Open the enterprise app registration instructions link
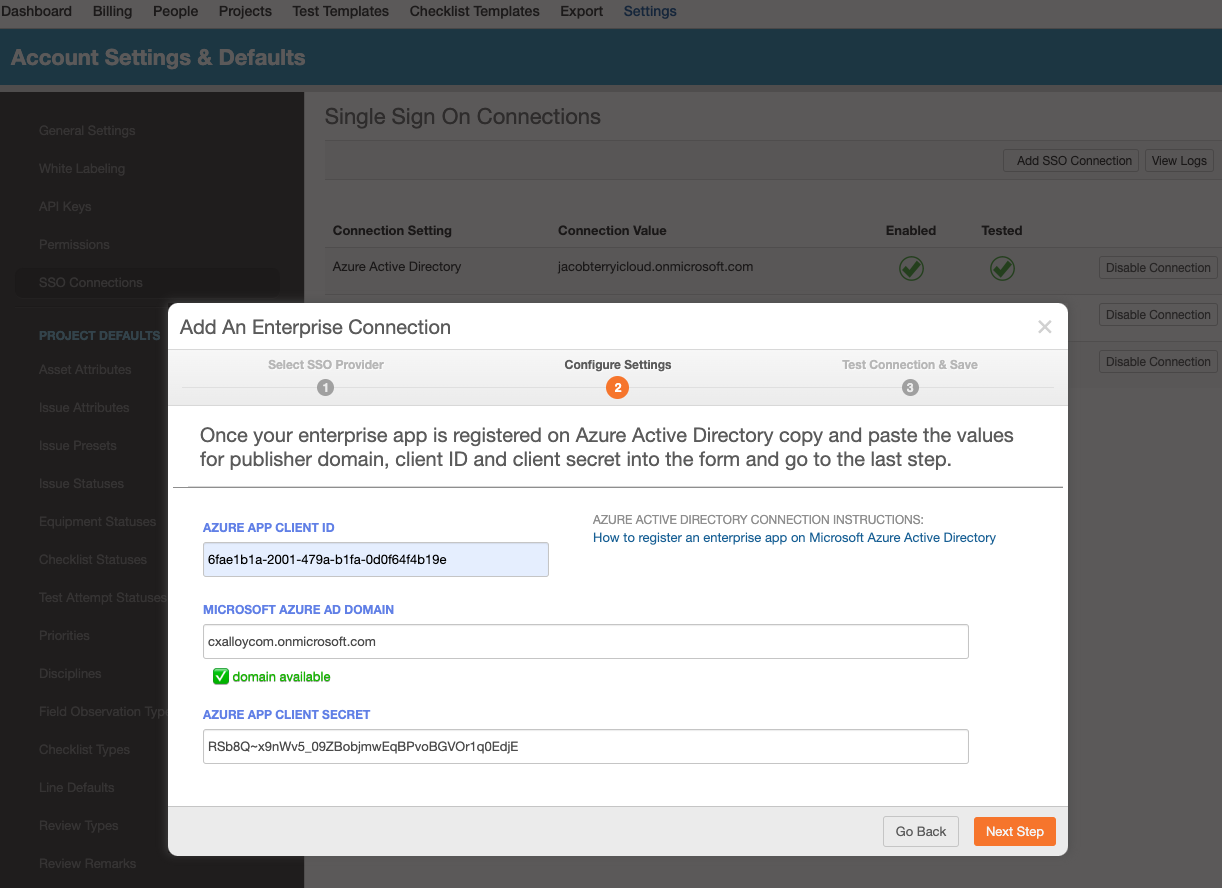This screenshot has height=888, width=1222. point(793,537)
